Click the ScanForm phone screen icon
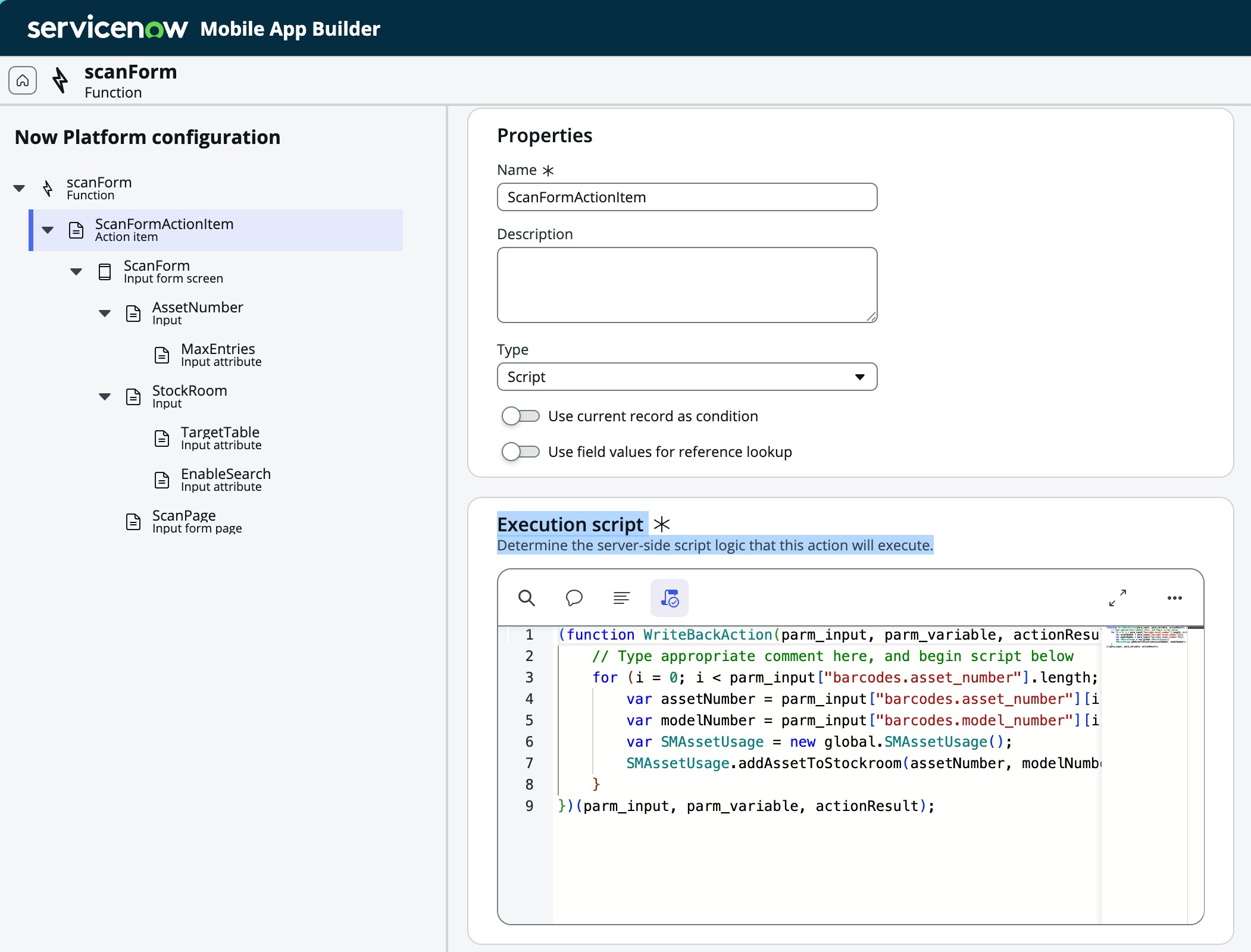Screen dimensions: 1251x952 [105, 272]
